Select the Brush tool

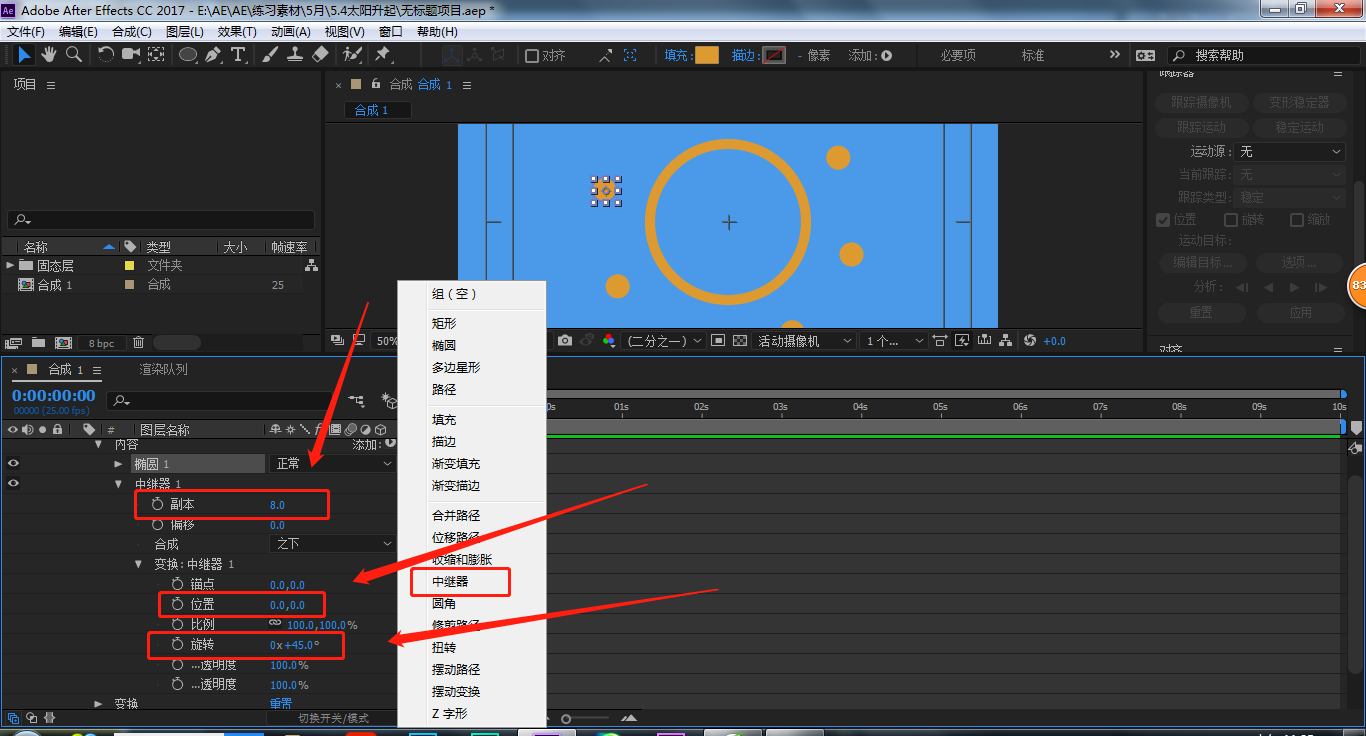pyautogui.click(x=270, y=55)
